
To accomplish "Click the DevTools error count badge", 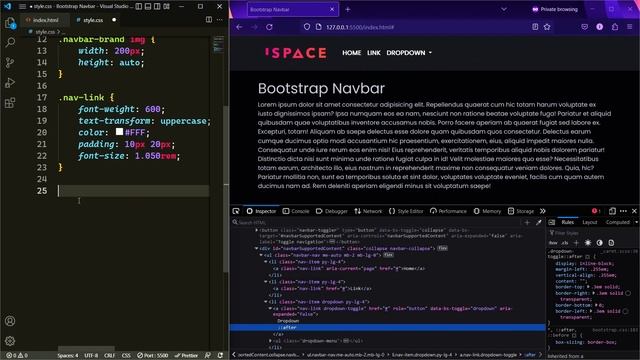I will (596, 211).
